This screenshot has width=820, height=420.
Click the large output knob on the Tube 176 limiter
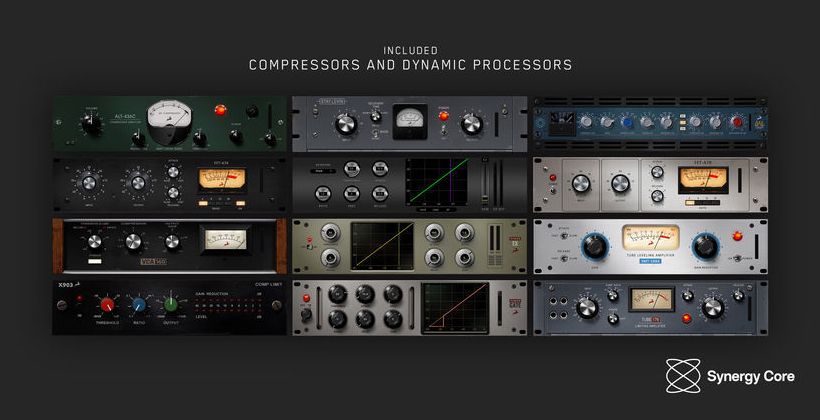pyautogui.click(x=712, y=308)
